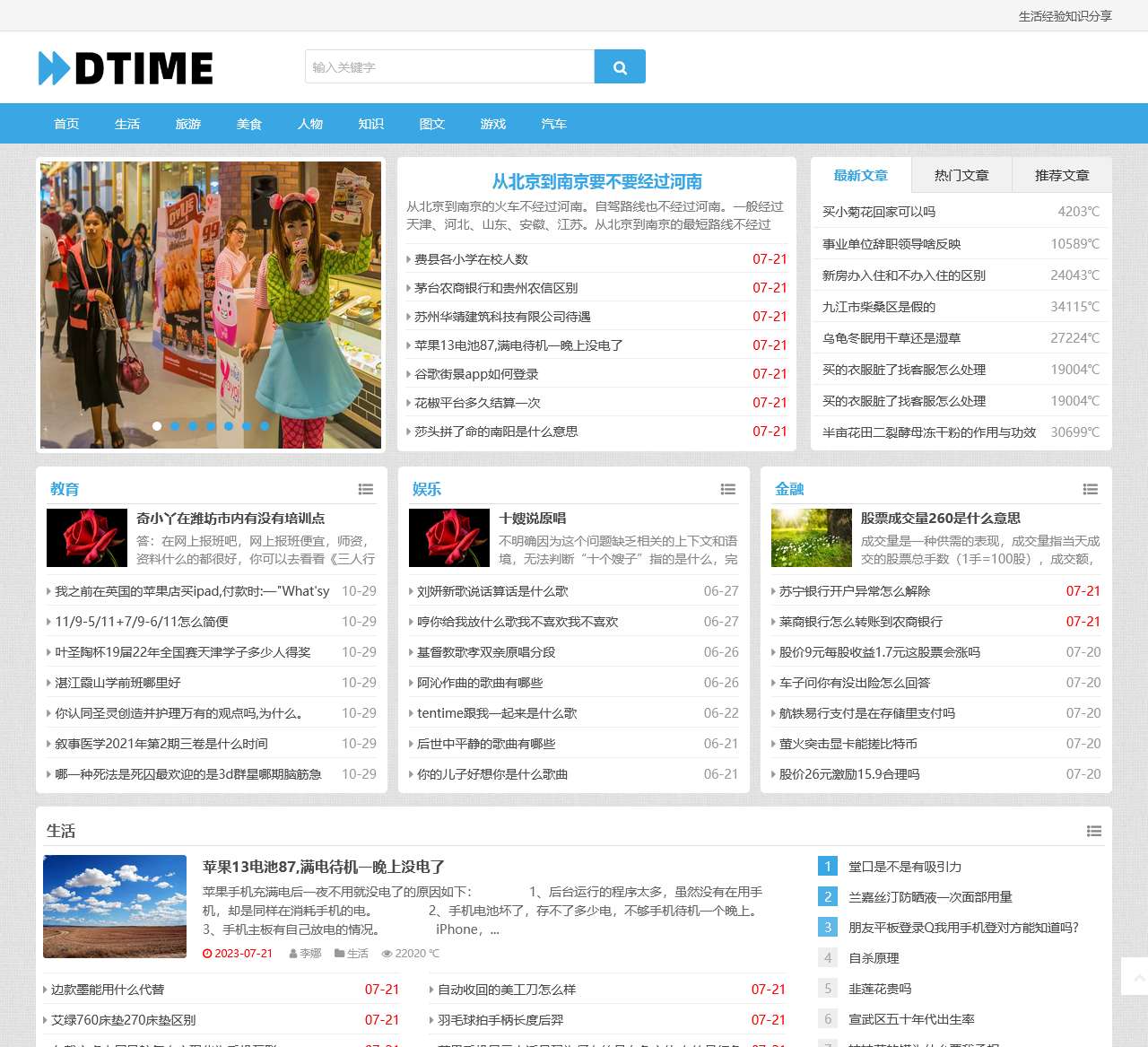Open the 图文 navigation menu item

432,124
